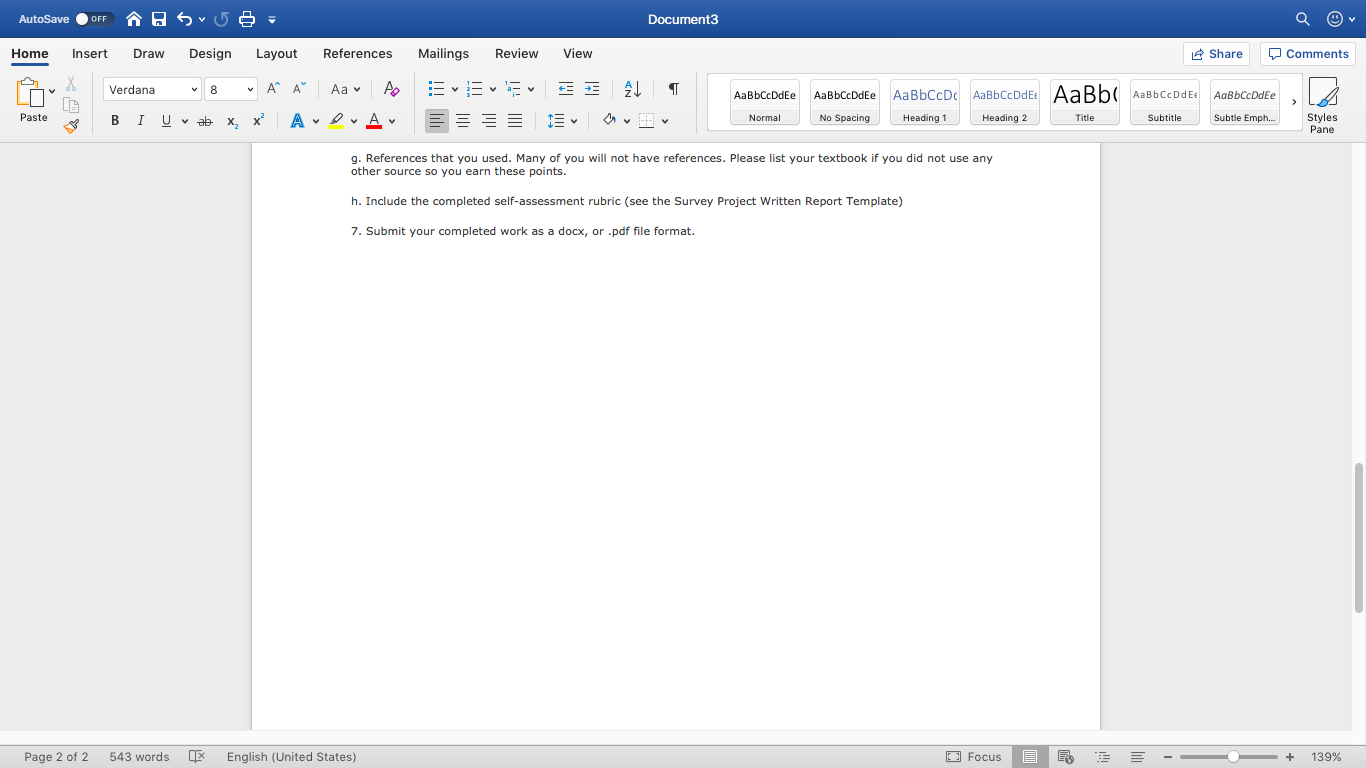The height and width of the screenshot is (768, 1366).
Task: Copy the selection
Action: point(71,105)
